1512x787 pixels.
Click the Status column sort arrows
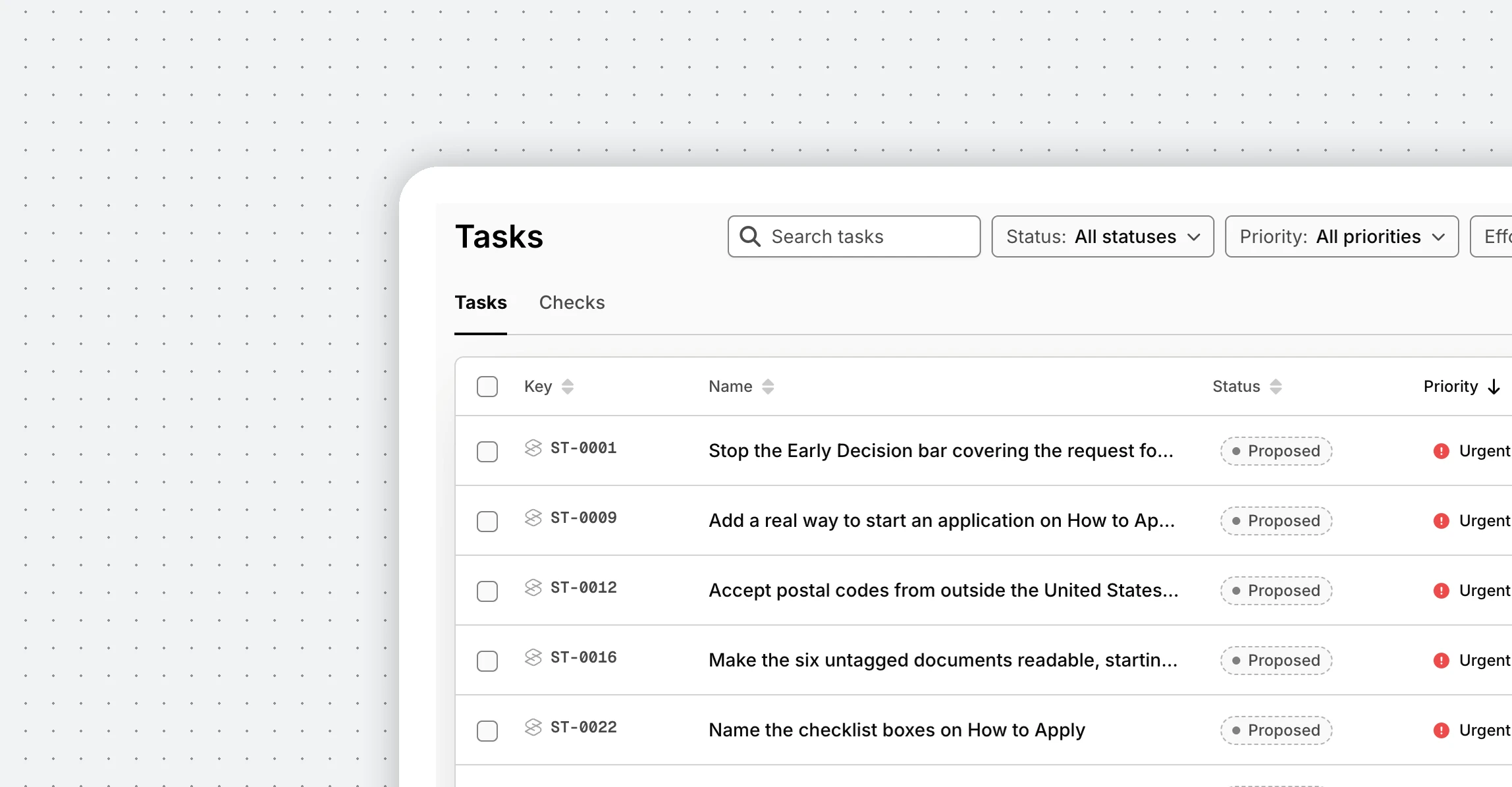1276,387
